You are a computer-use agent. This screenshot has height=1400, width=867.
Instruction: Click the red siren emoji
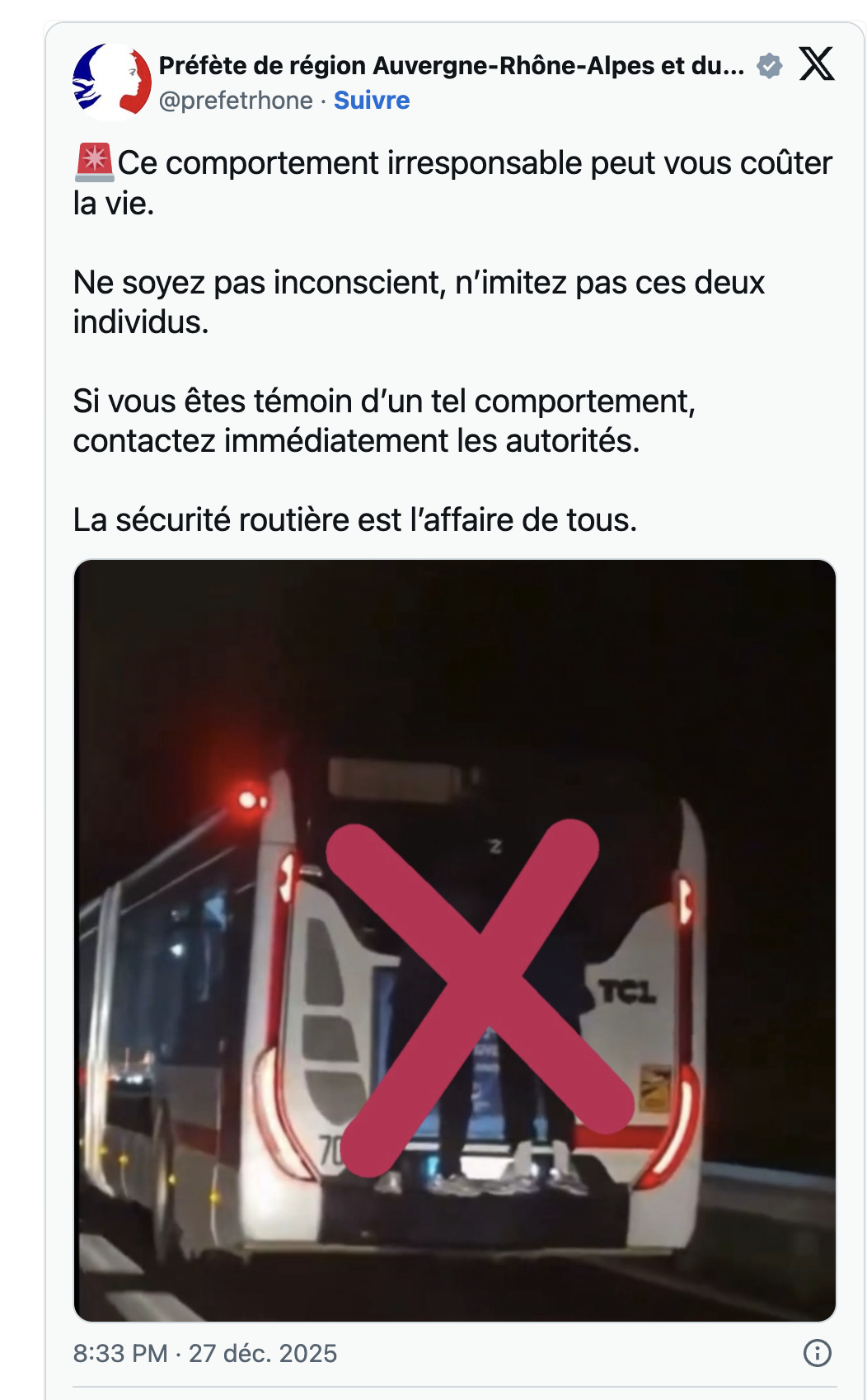click(94, 162)
